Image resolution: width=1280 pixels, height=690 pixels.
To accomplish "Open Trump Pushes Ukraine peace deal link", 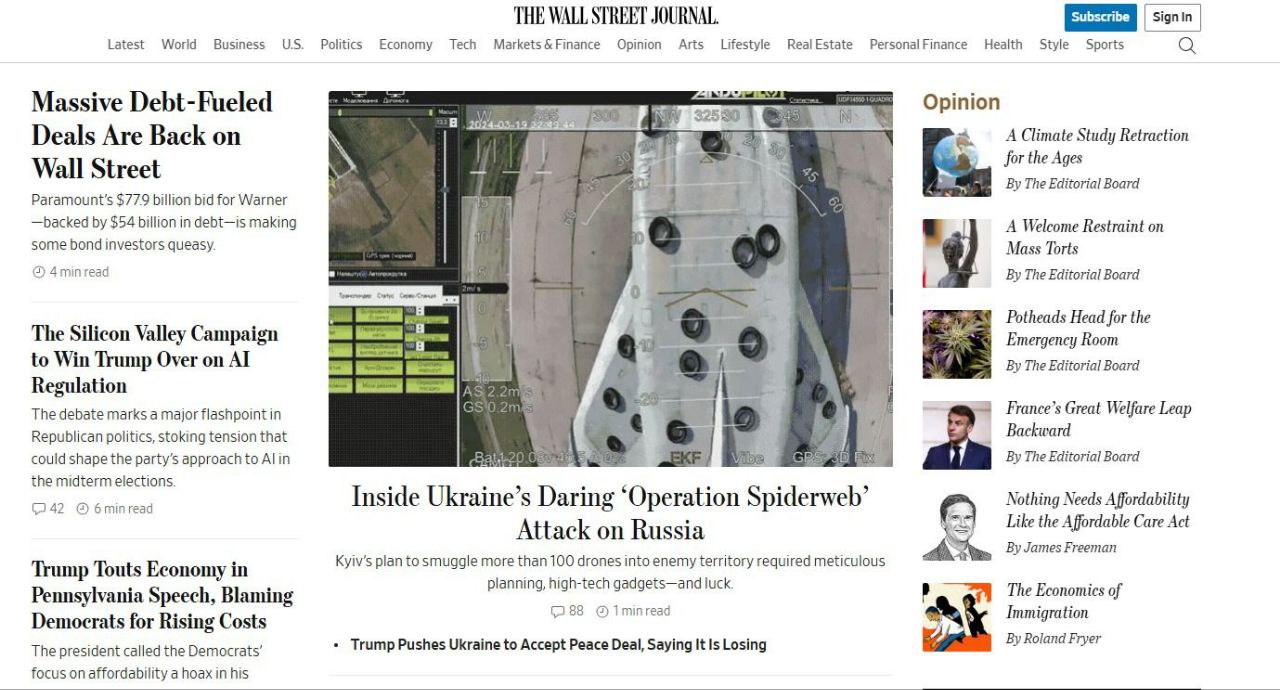I will [x=558, y=645].
